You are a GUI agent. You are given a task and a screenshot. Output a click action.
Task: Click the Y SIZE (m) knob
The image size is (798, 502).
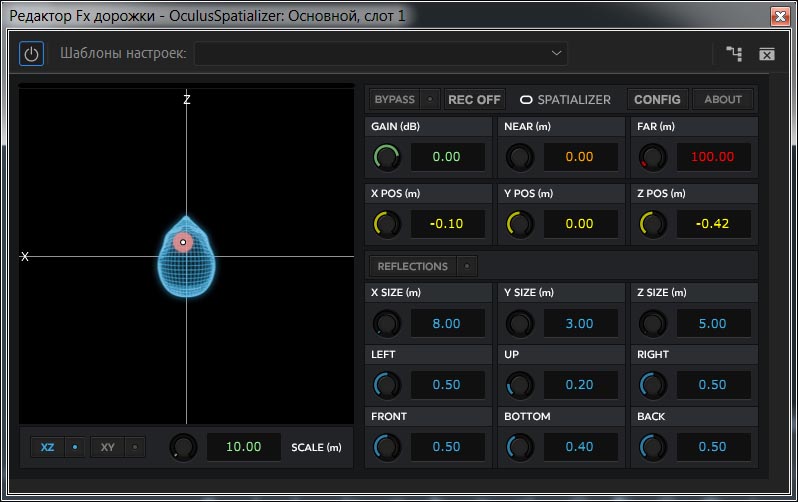[520, 324]
